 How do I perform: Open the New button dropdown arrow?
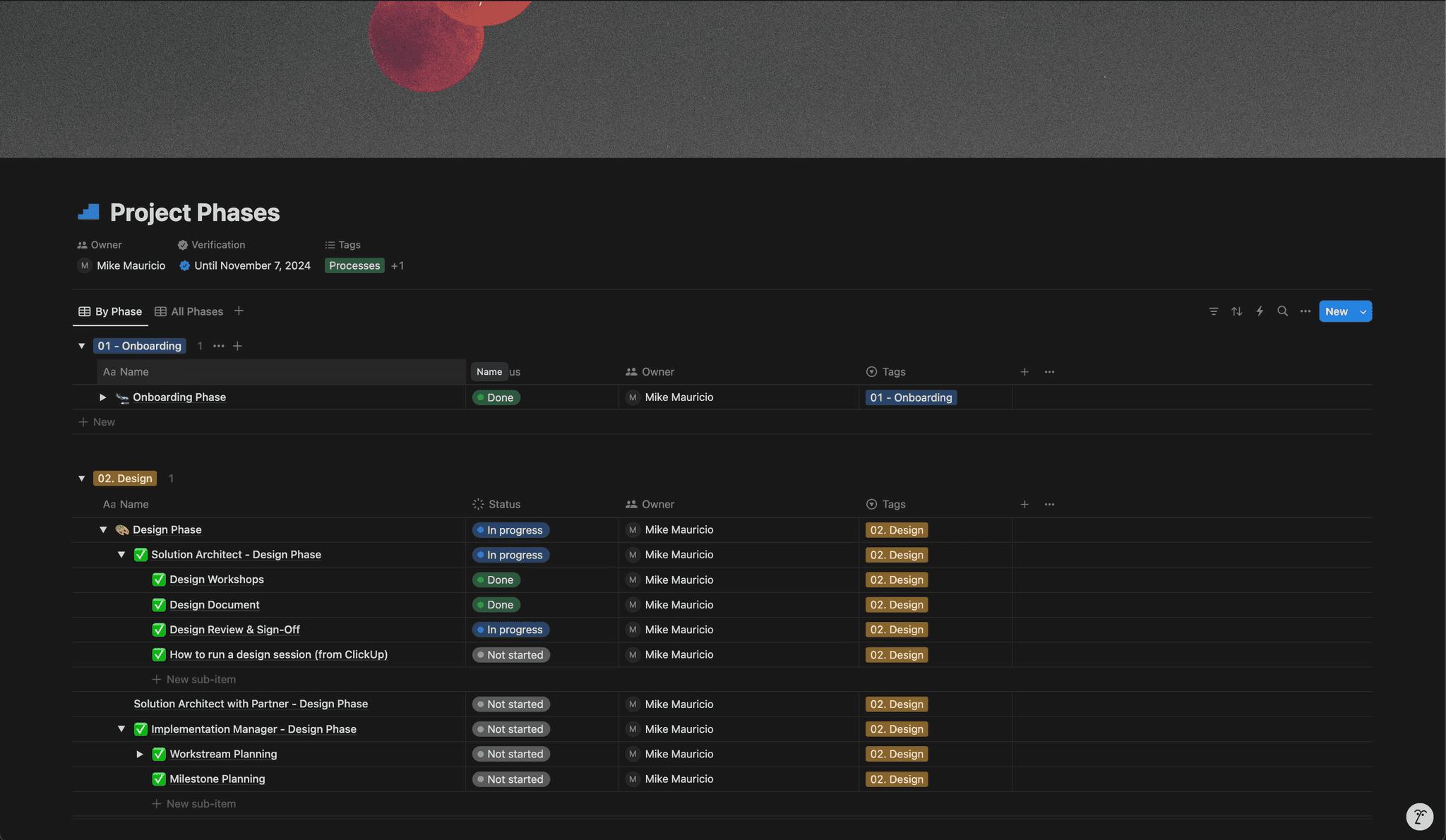tap(1363, 311)
